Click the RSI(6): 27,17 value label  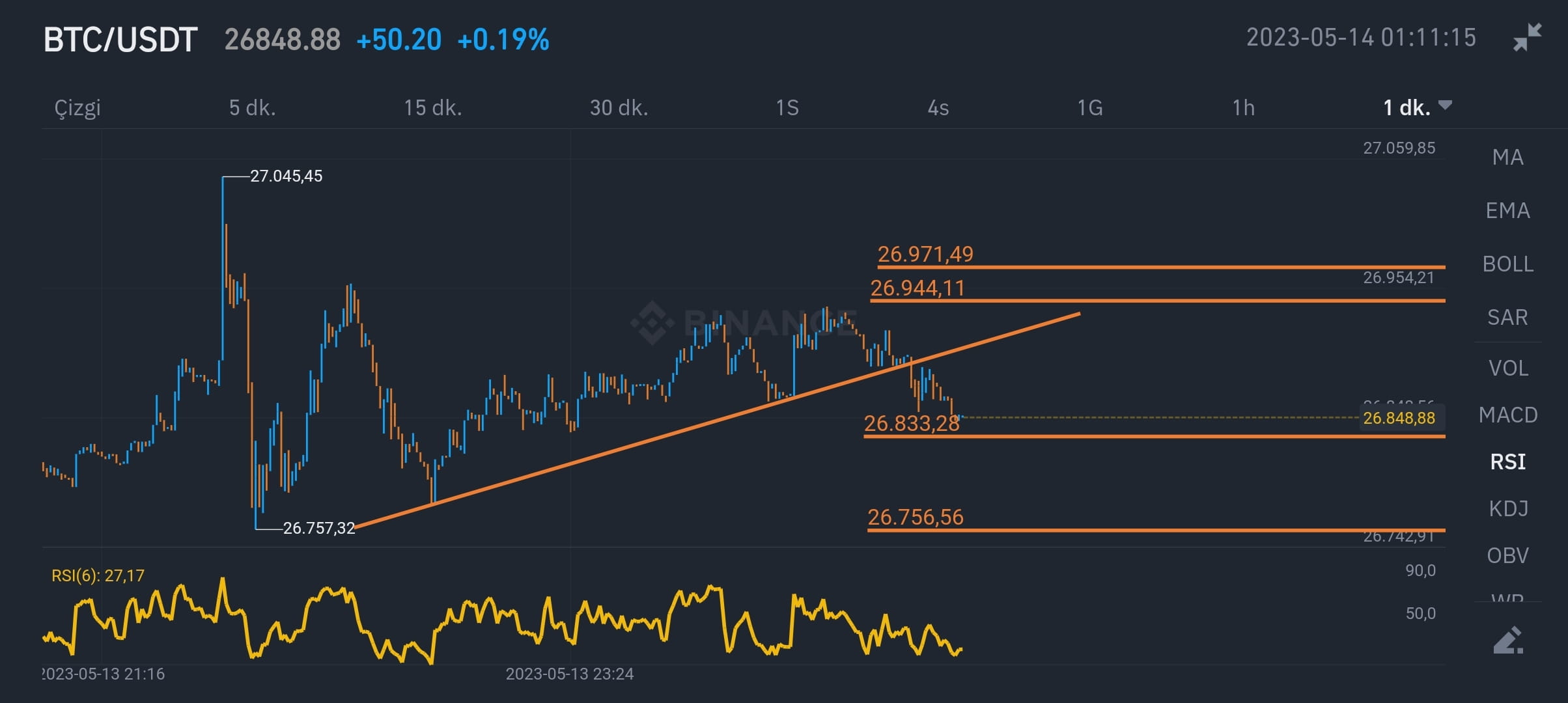[x=98, y=575]
